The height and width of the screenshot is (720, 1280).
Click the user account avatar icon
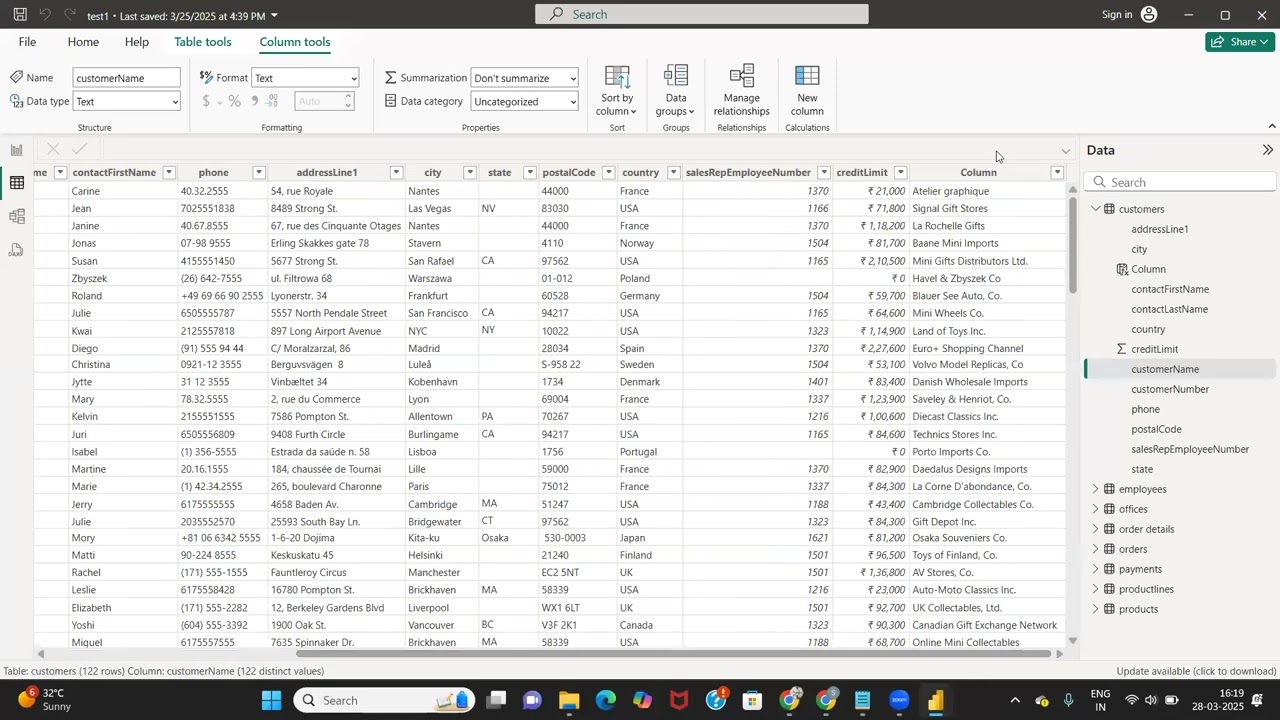(1149, 15)
